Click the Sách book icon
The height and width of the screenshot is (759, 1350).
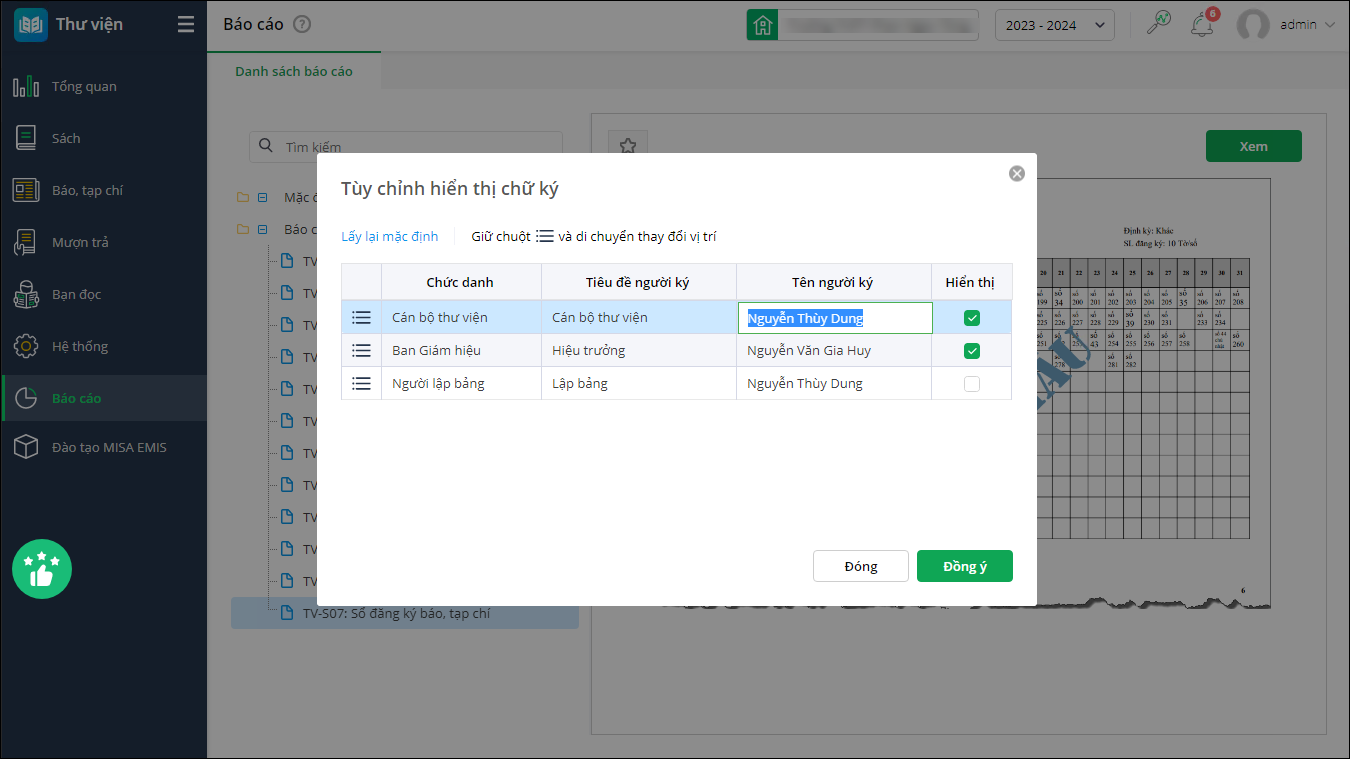coord(26,139)
